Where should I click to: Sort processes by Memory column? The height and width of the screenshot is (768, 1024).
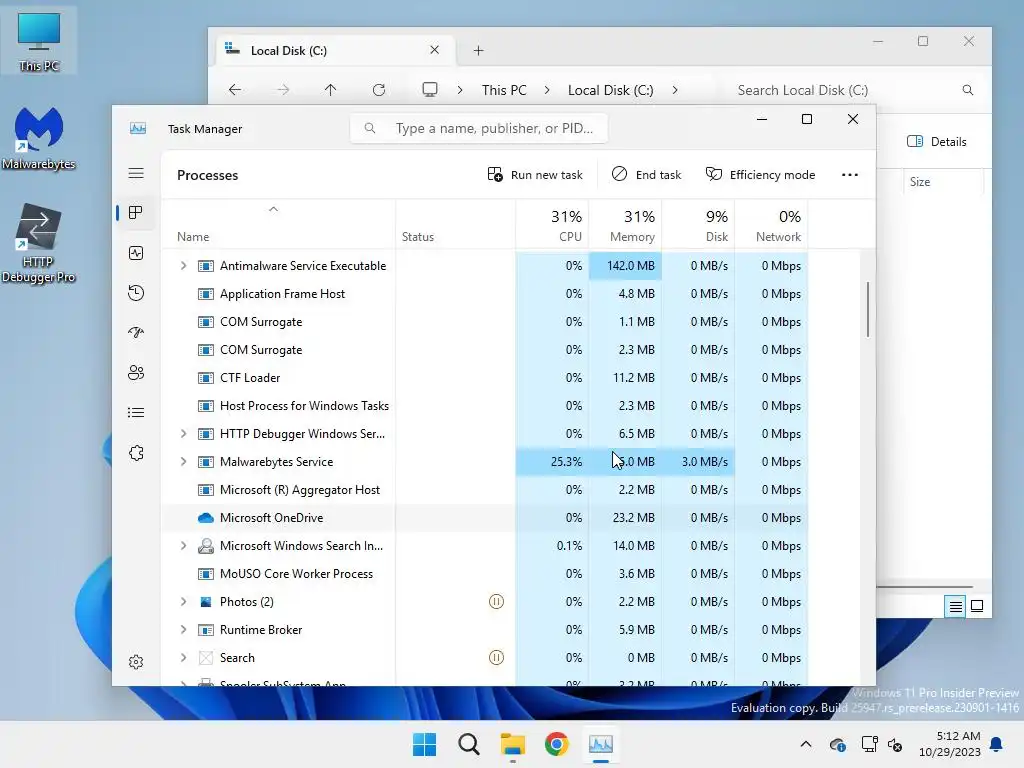pos(625,225)
